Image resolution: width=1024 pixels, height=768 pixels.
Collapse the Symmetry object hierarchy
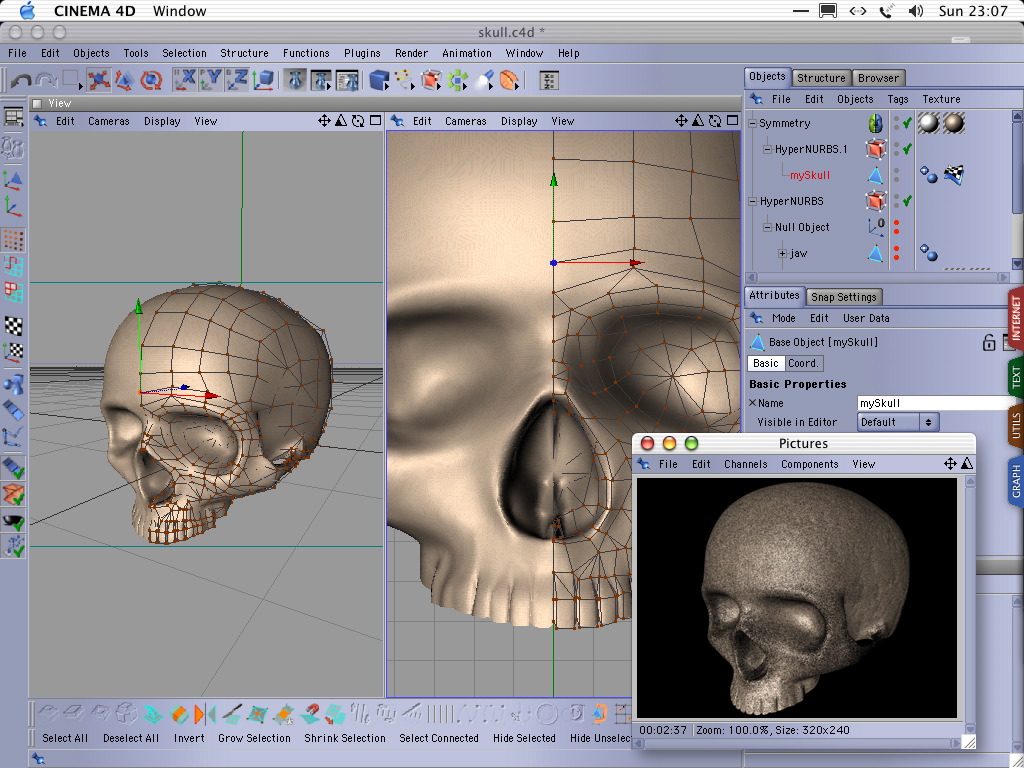click(x=753, y=124)
